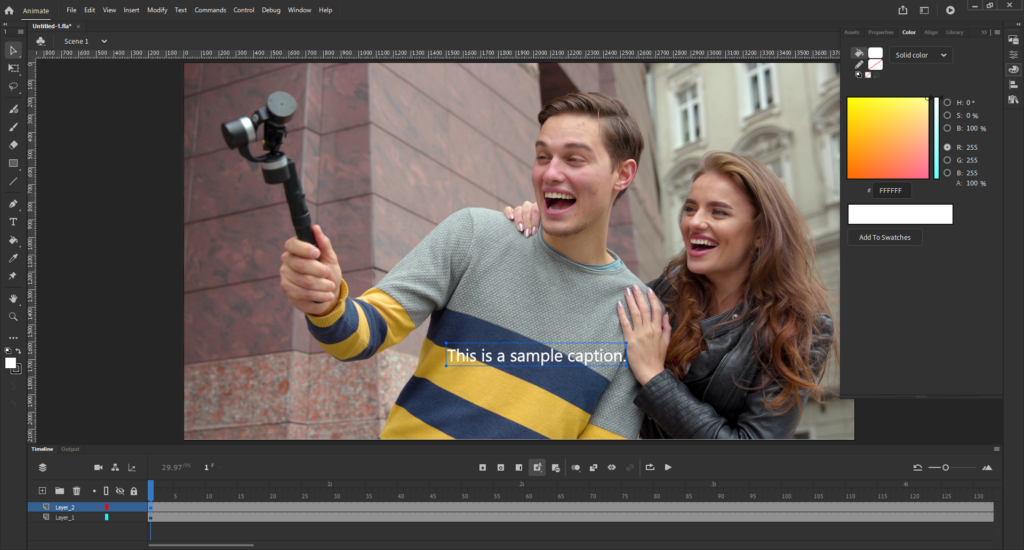Select the H hue radio button
Viewport: 1024px width, 550px height.
click(947, 102)
